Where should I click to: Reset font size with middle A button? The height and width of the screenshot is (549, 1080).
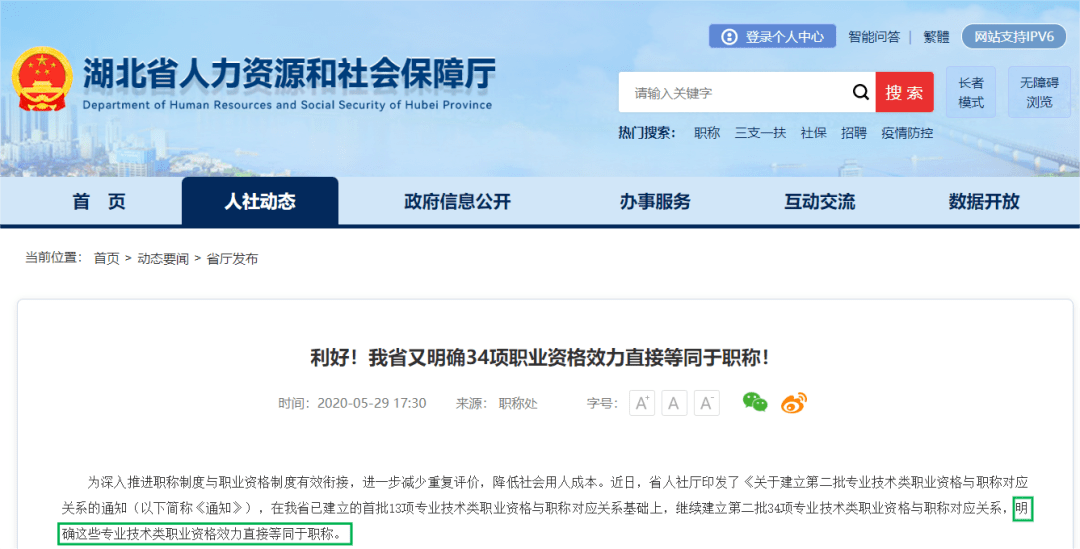tap(674, 403)
